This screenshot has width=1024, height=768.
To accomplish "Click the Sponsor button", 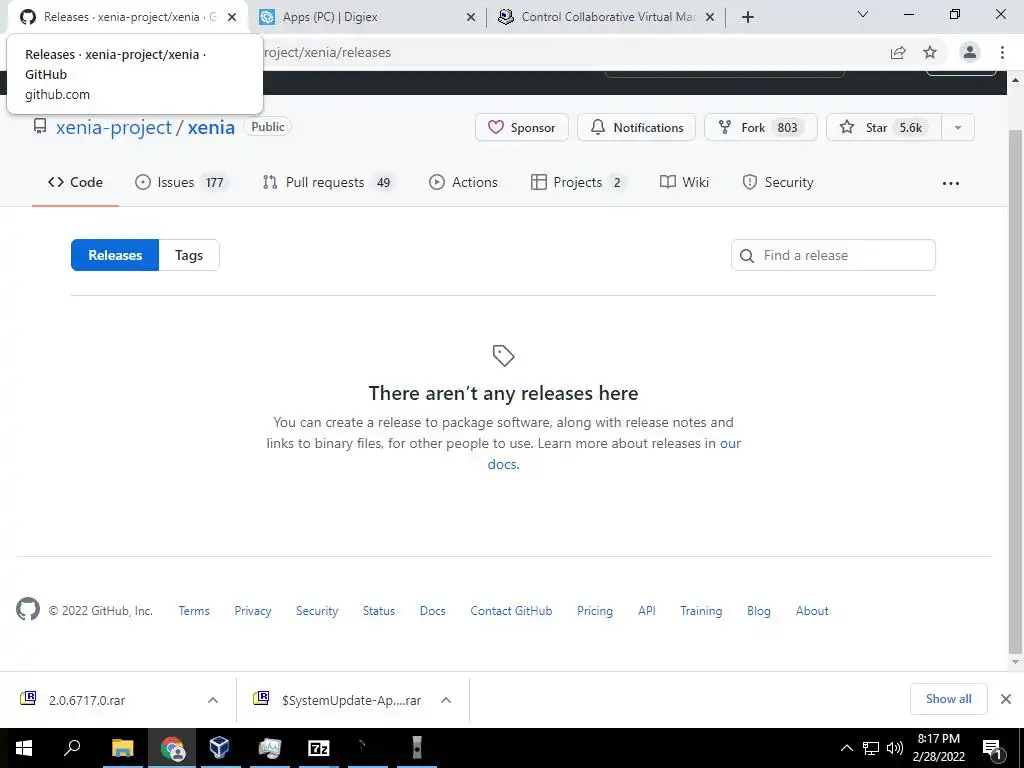I will tap(522, 127).
